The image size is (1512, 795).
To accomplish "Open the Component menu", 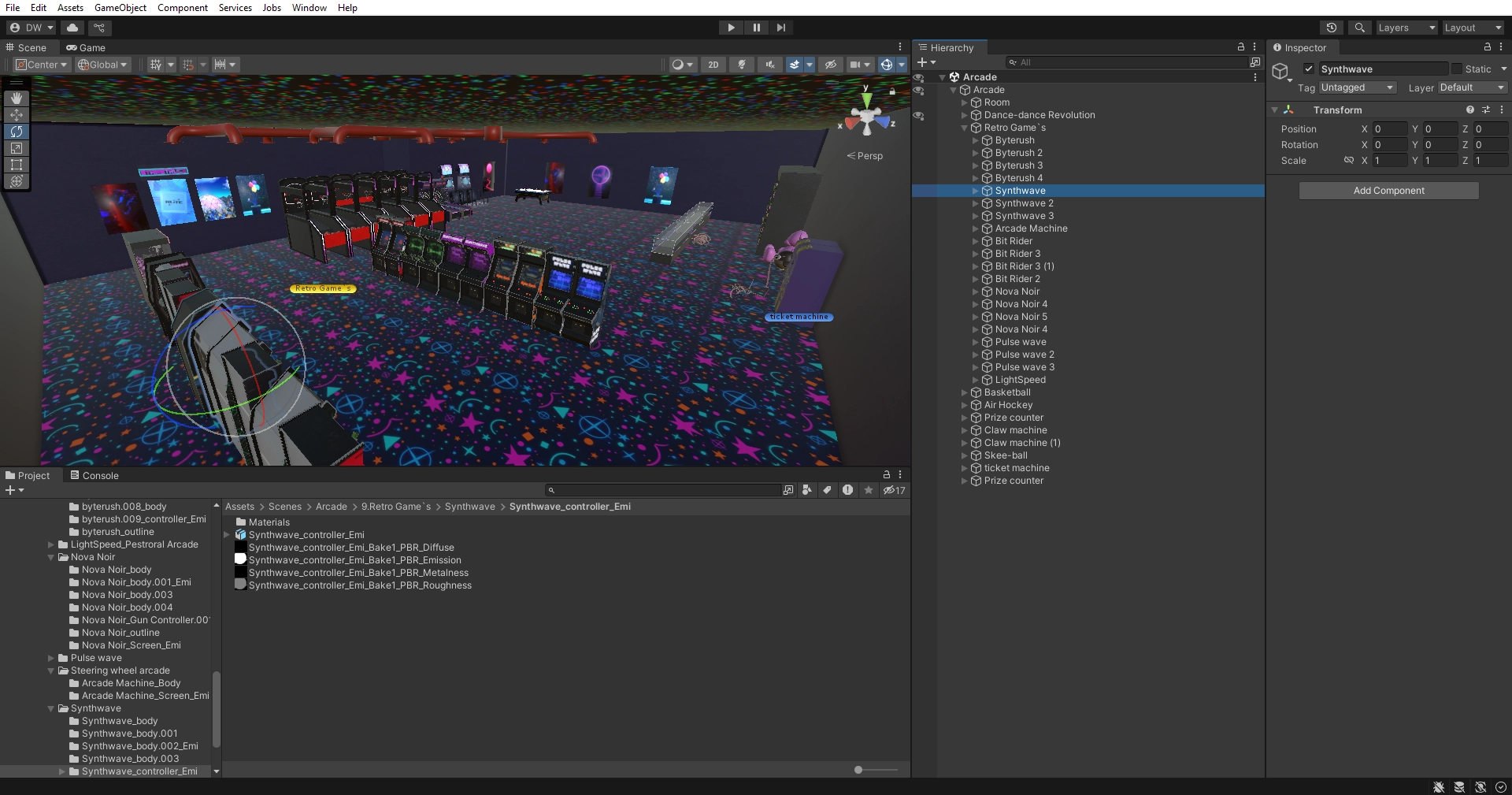I will [x=183, y=8].
